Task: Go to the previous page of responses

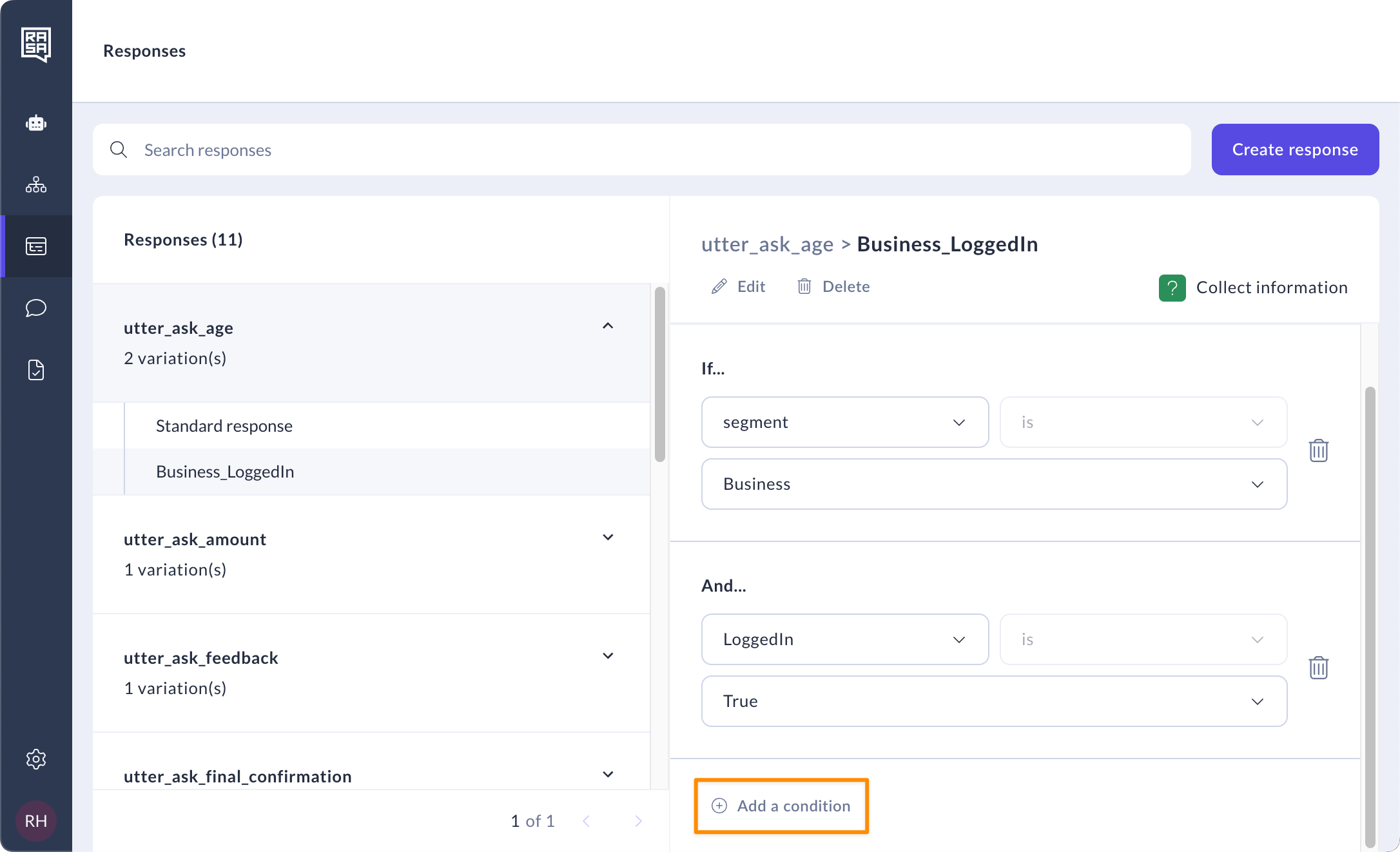Action: (x=586, y=821)
